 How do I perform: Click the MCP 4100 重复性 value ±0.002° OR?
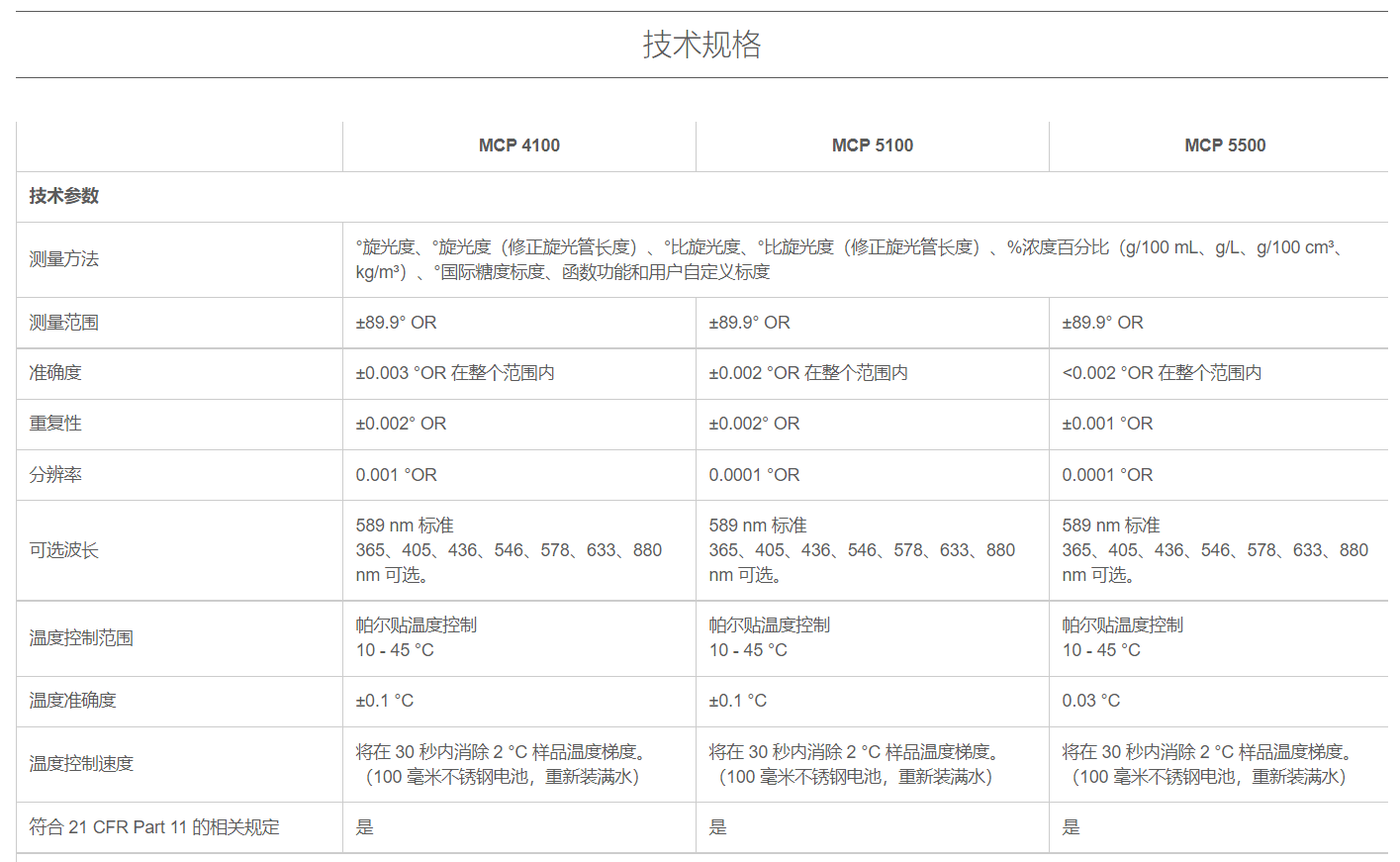(401, 424)
